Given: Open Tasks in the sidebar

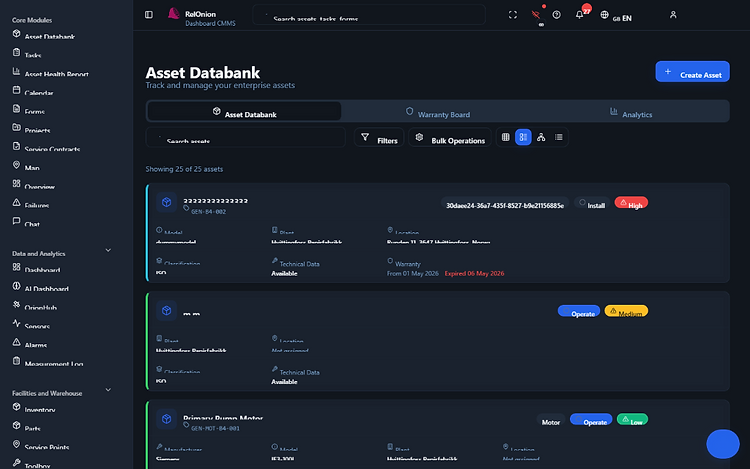Looking at the screenshot, I should point(27,54).
